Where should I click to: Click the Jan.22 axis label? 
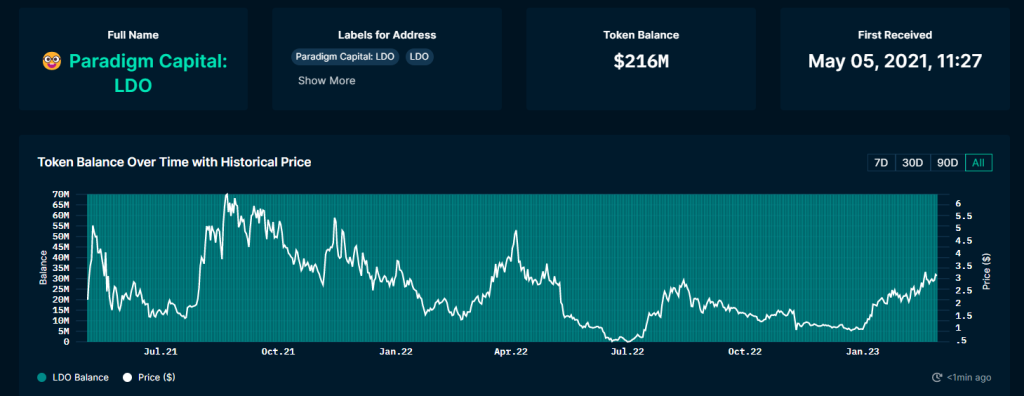point(396,352)
